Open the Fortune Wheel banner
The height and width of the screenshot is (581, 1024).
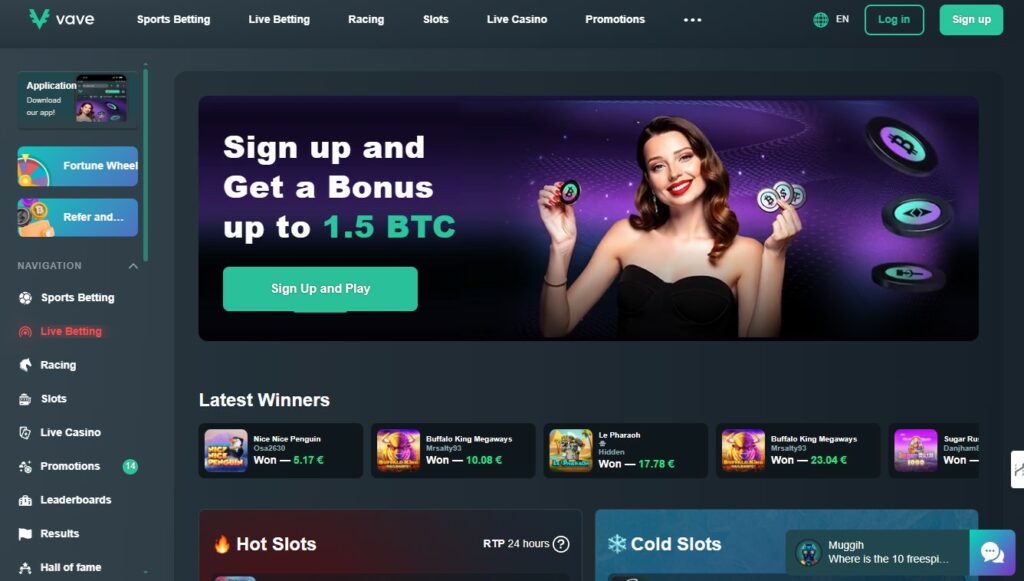[x=78, y=166]
